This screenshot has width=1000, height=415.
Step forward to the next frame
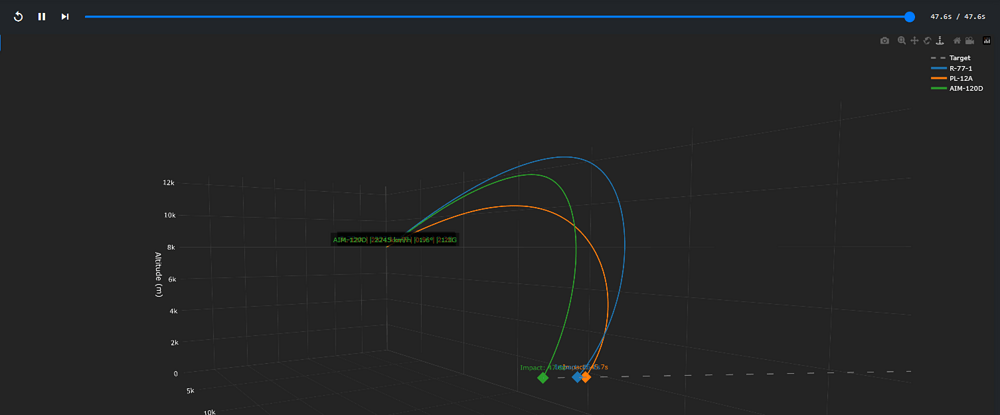64,17
